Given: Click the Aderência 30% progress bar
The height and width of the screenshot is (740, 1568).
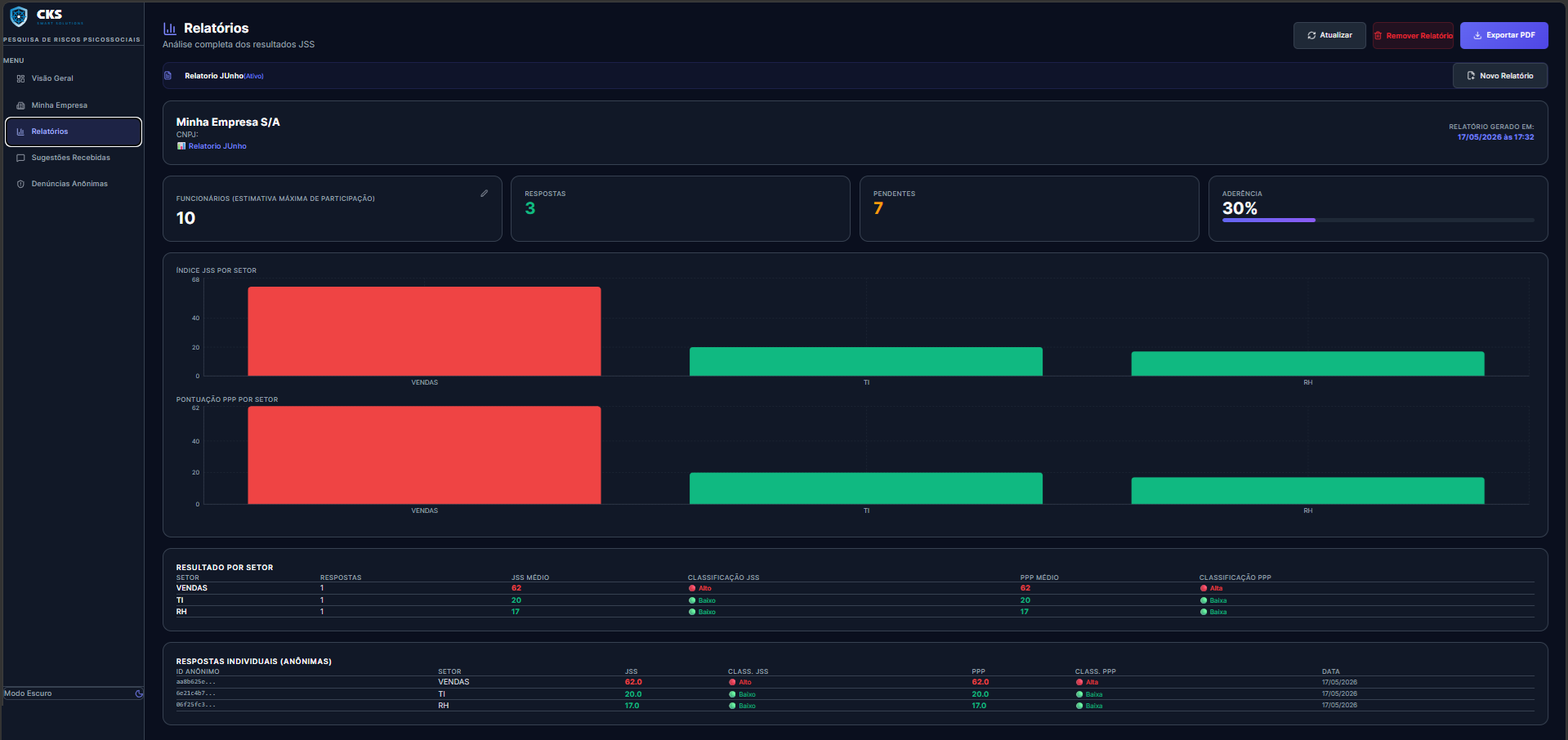Looking at the screenshot, I should (1378, 220).
